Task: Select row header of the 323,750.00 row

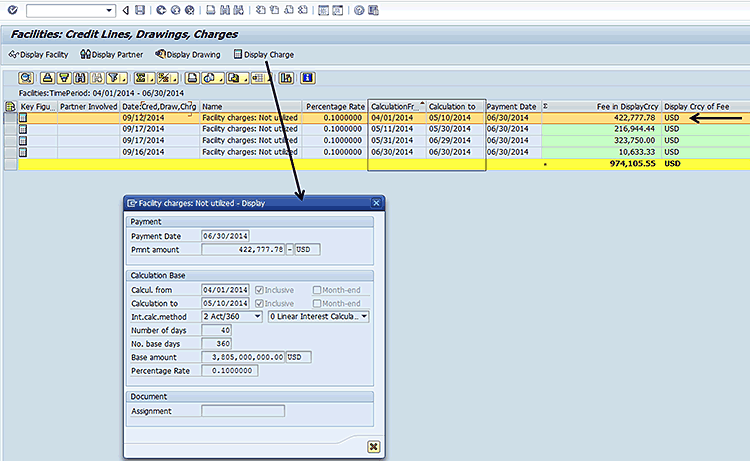Action: pyautogui.click(x=11, y=141)
